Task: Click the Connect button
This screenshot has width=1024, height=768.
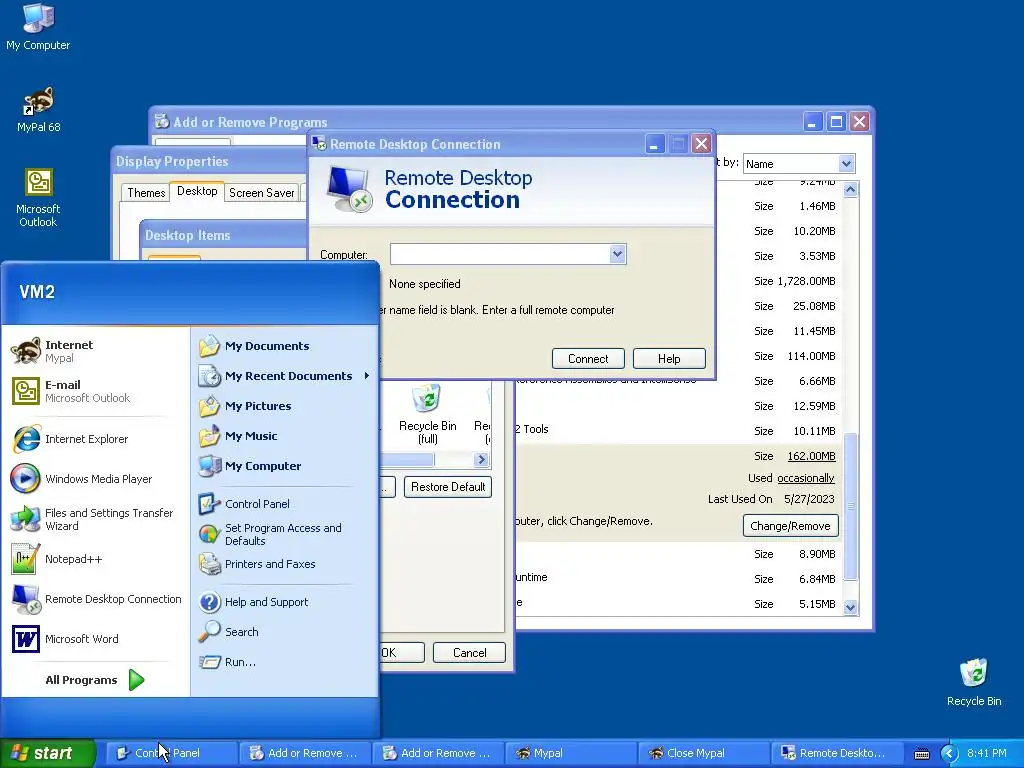Action: (588, 359)
